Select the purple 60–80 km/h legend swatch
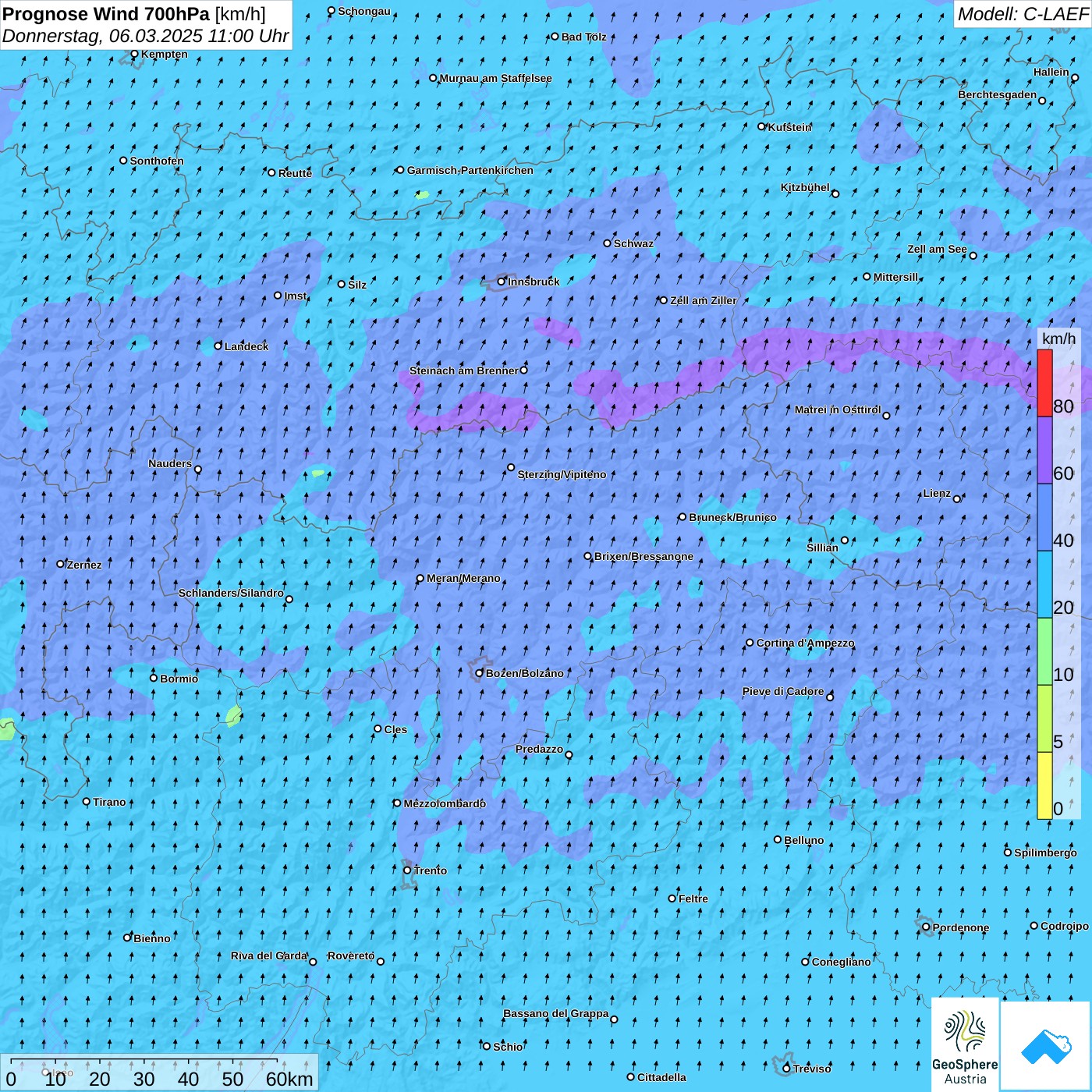This screenshot has height=1092, width=1092. [1044, 451]
